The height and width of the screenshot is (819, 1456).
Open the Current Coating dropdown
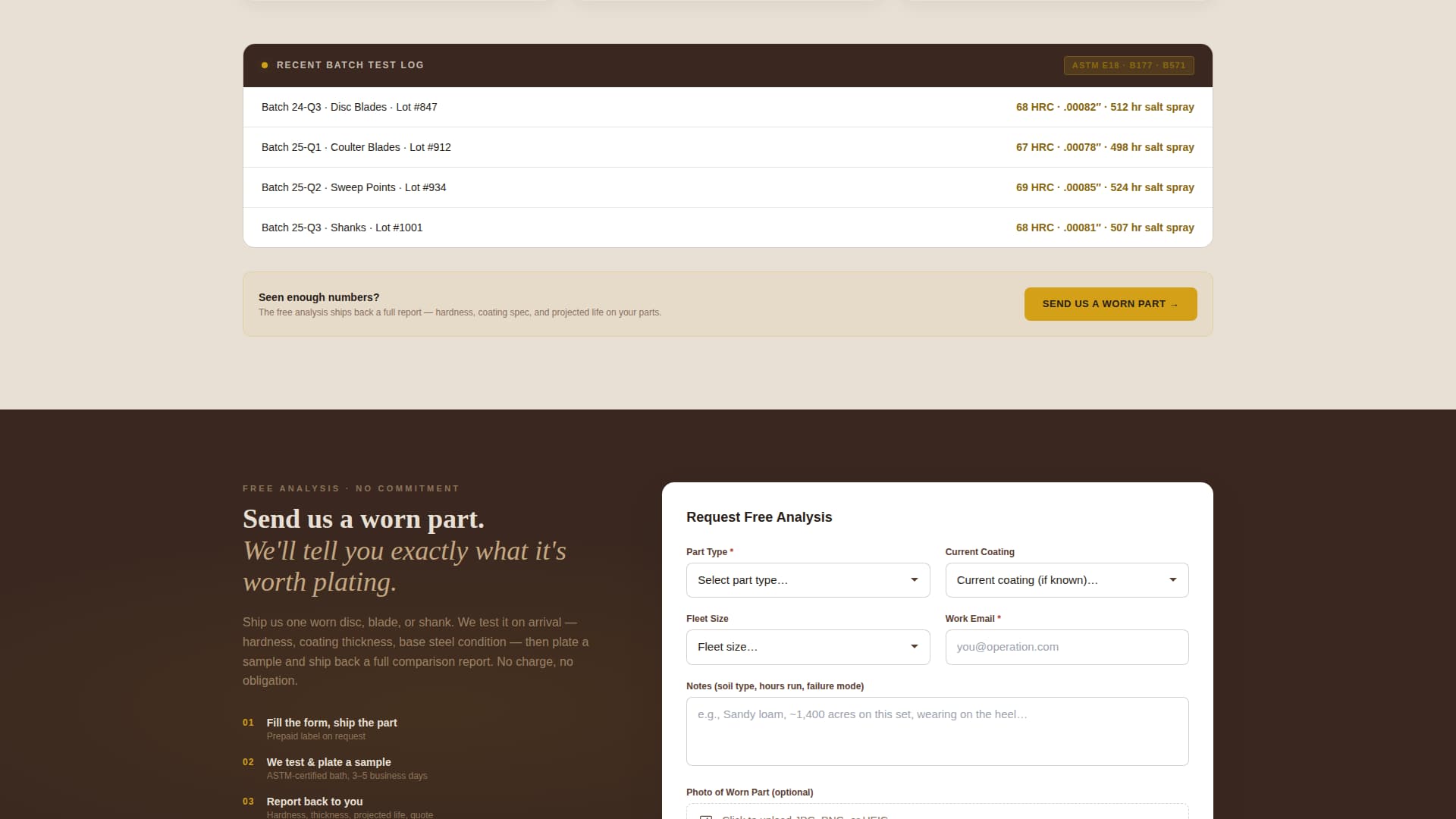click(1066, 579)
